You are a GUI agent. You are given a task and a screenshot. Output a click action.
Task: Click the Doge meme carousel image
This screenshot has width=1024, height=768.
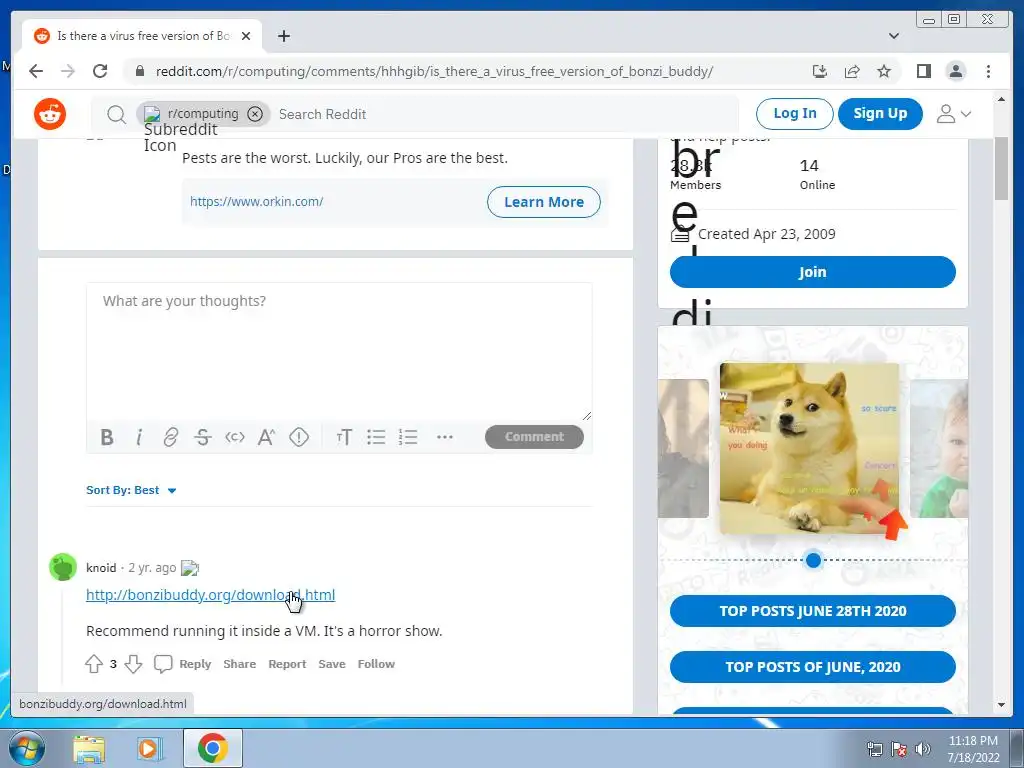[x=809, y=449]
